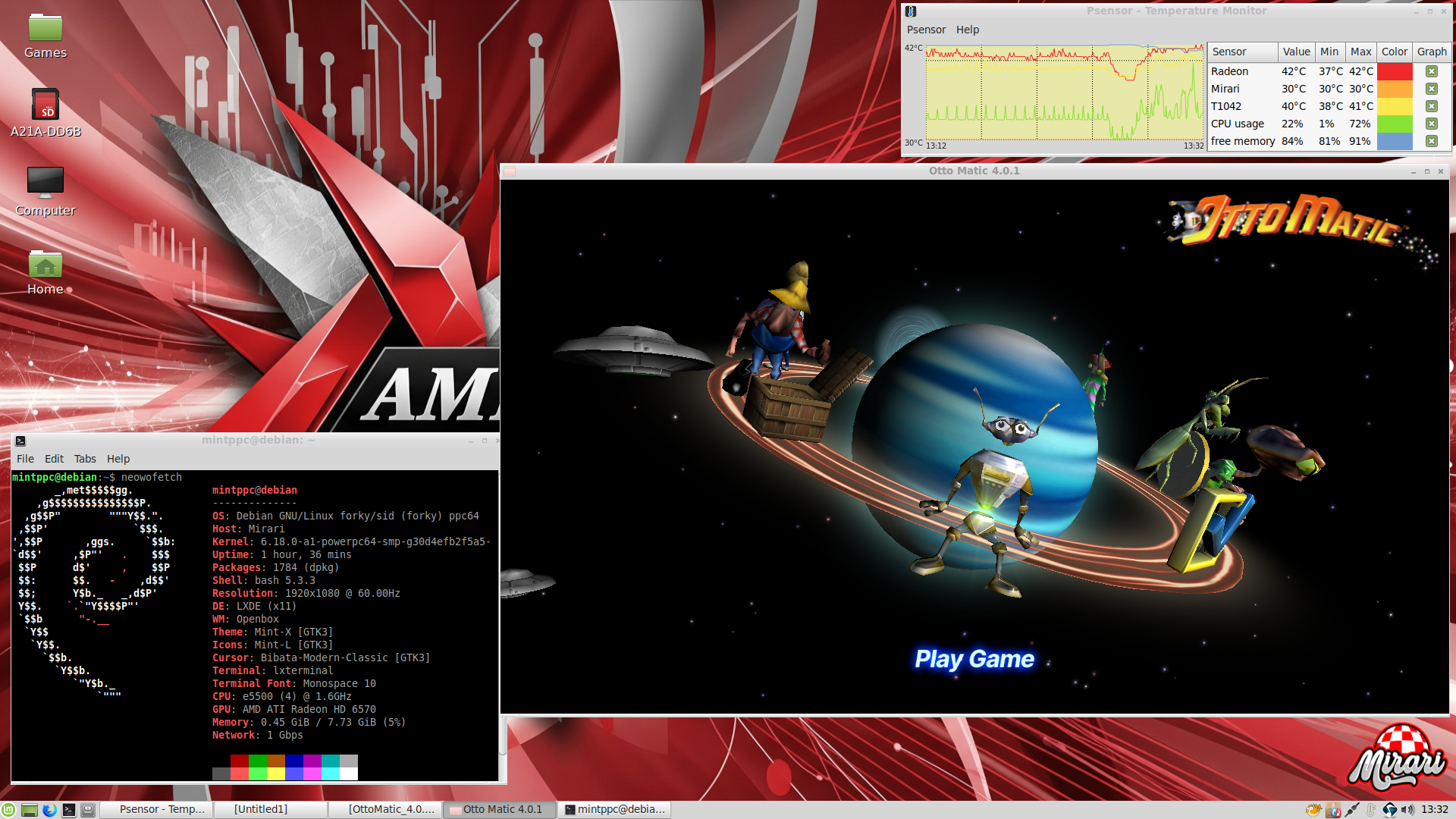Toggle graph checkbox for CPU usage
1456x819 pixels.
click(1431, 124)
